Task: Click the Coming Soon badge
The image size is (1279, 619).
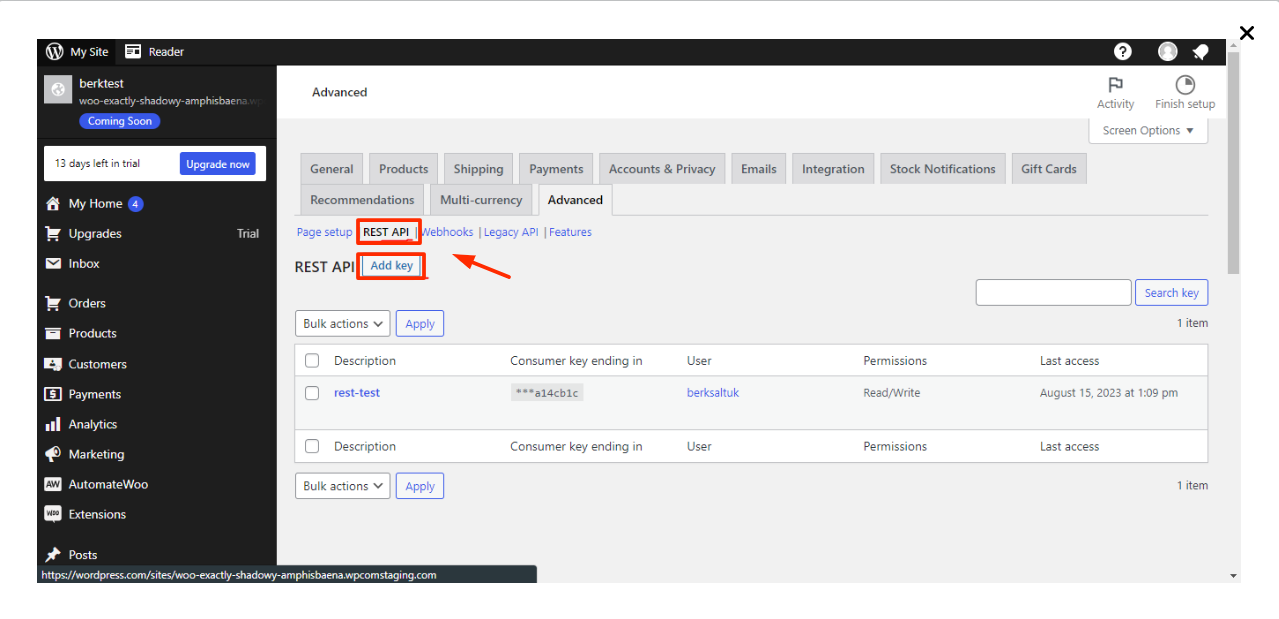Action: (120, 121)
